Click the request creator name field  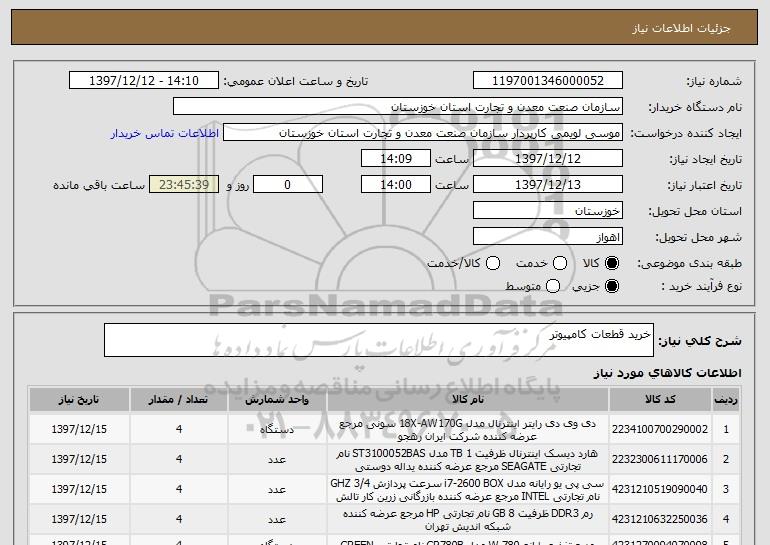pos(423,133)
